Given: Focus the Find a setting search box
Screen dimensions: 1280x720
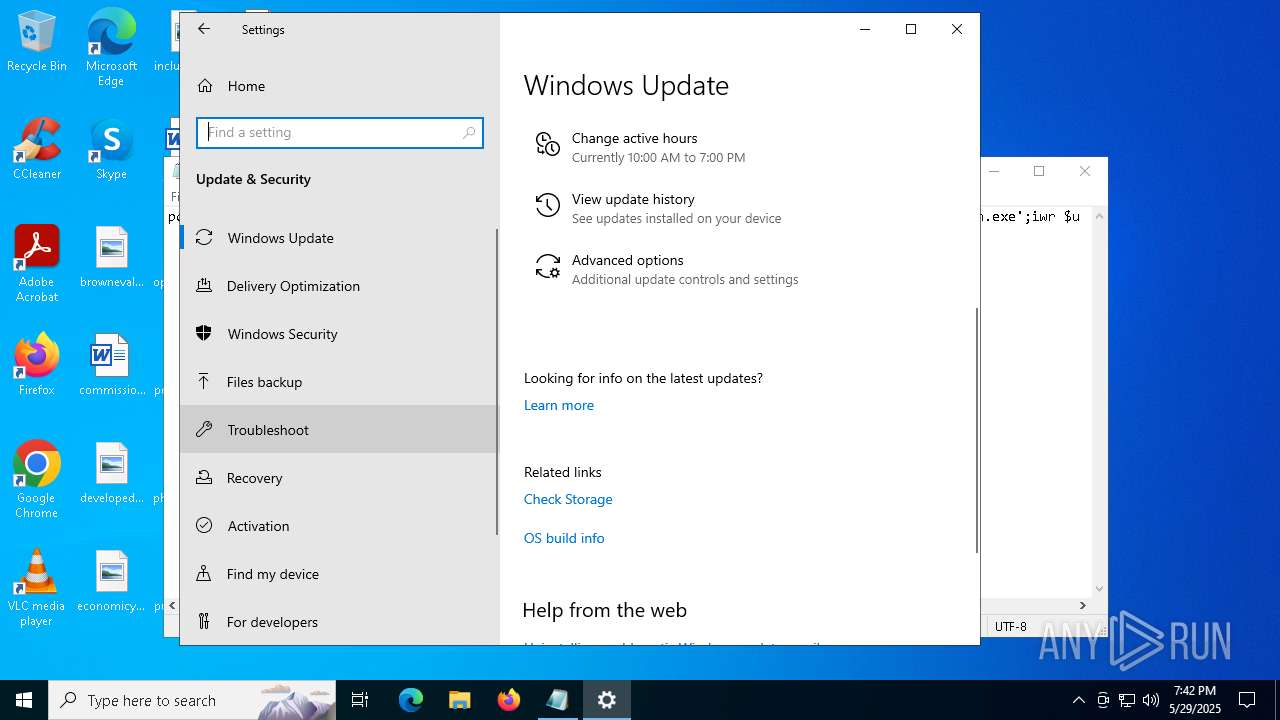Looking at the screenshot, I should click(x=340, y=132).
